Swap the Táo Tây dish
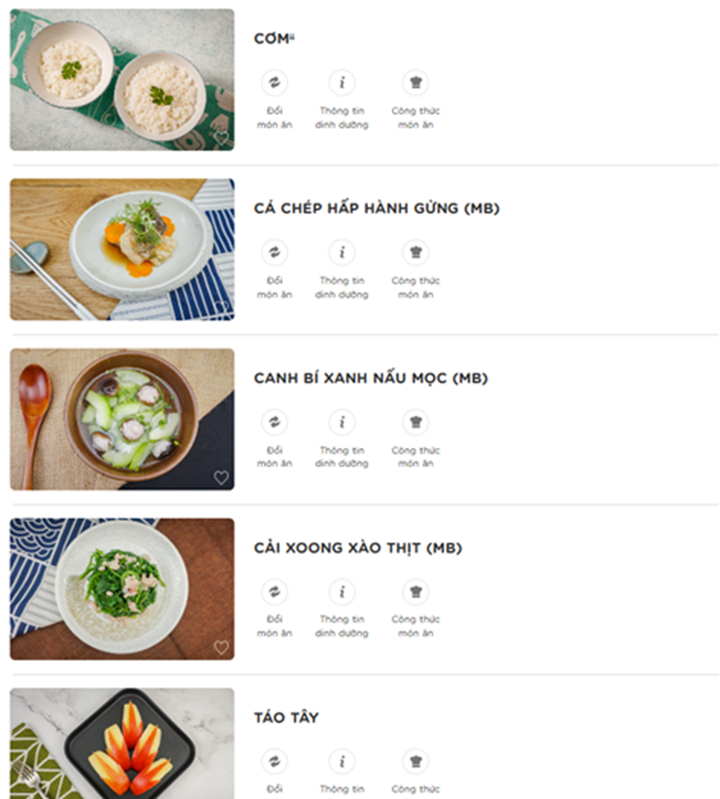 [274, 761]
